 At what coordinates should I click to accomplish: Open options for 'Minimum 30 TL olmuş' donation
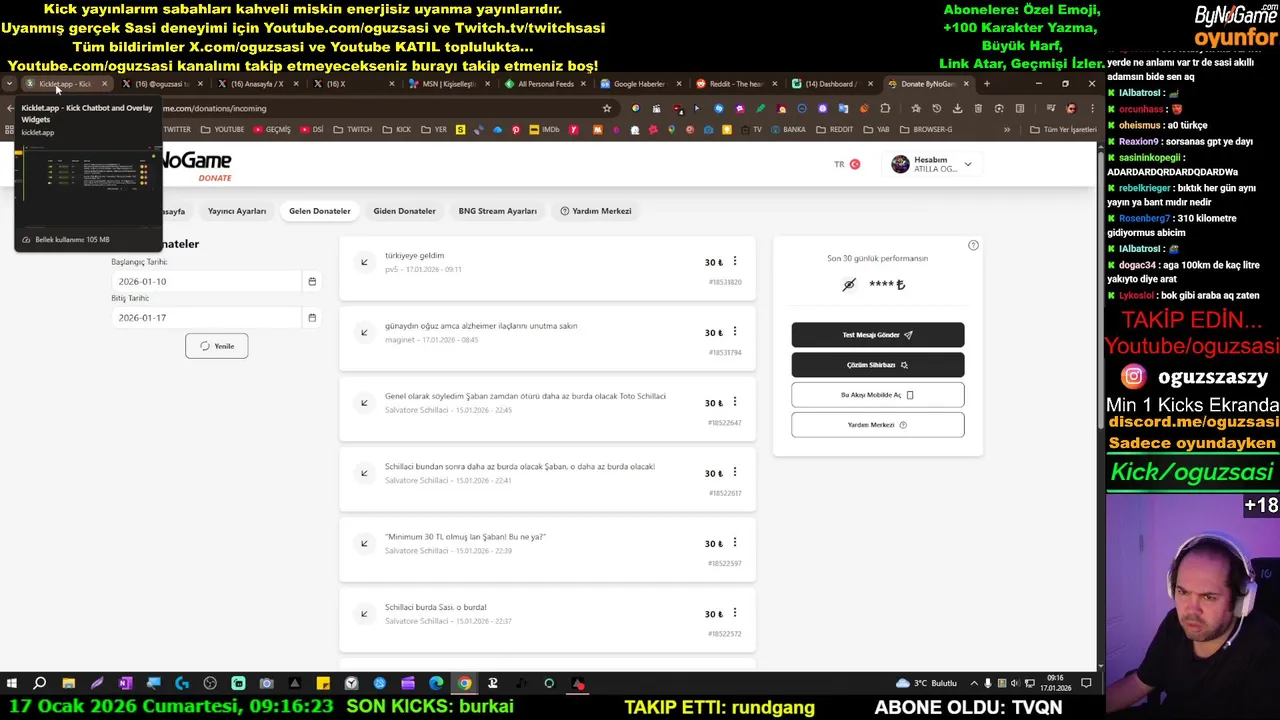735,542
